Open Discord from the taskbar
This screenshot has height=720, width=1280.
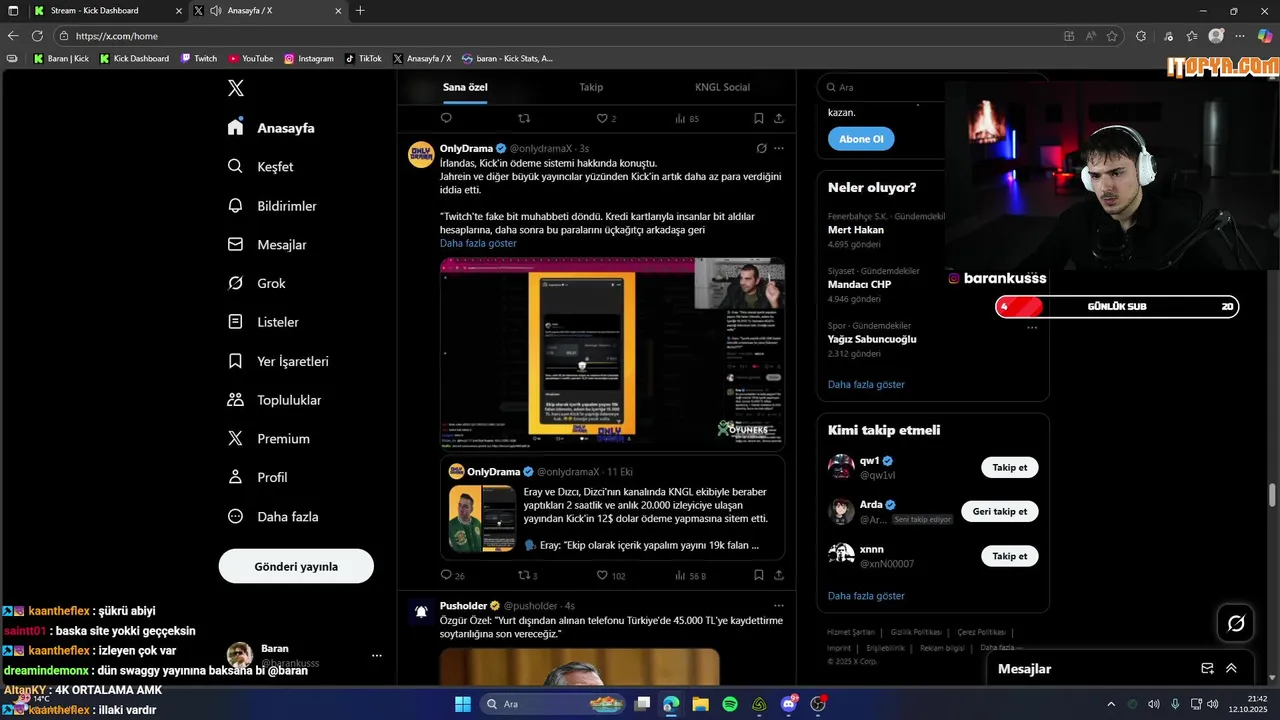click(789, 704)
